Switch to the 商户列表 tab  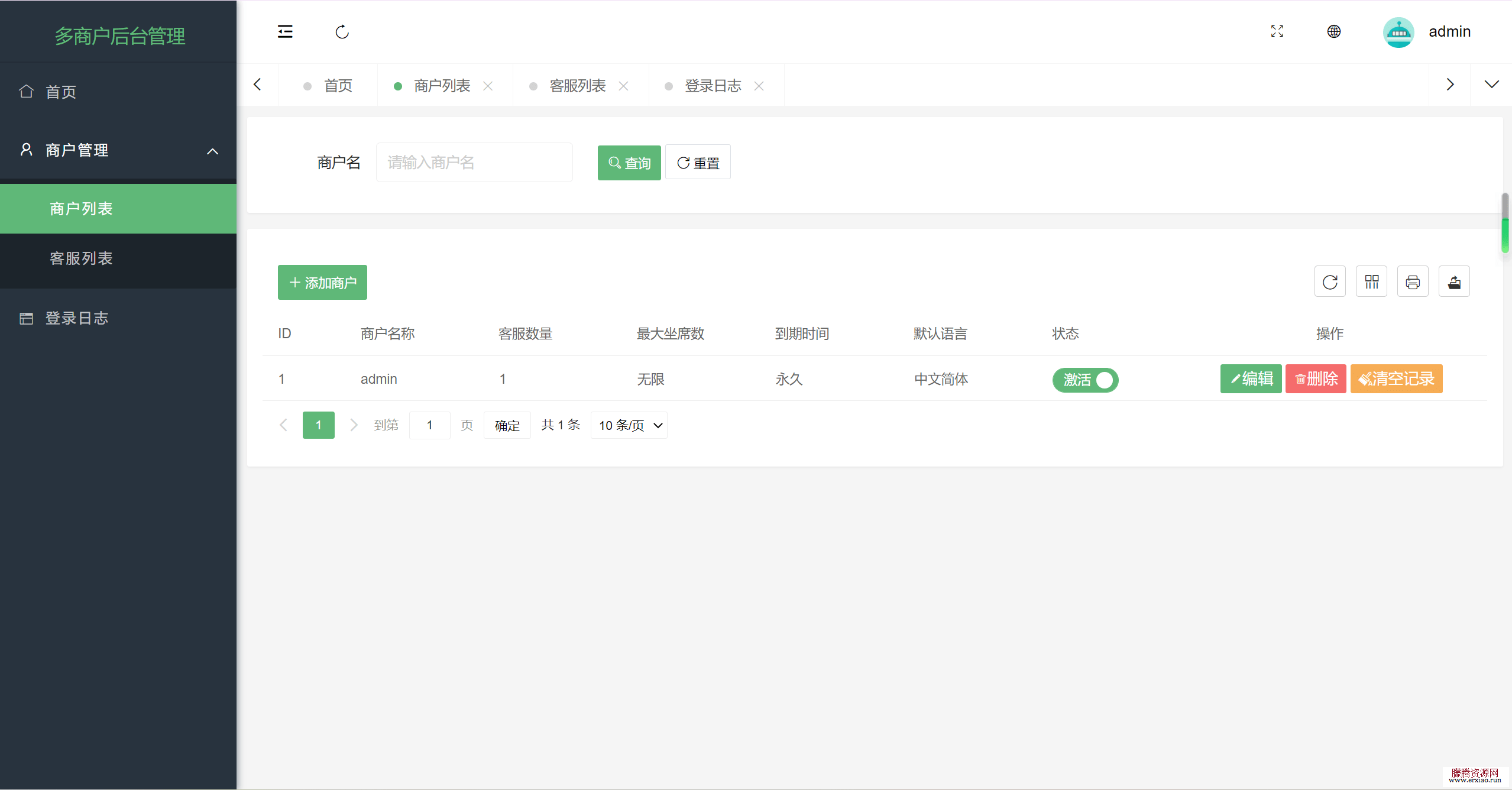[442, 86]
